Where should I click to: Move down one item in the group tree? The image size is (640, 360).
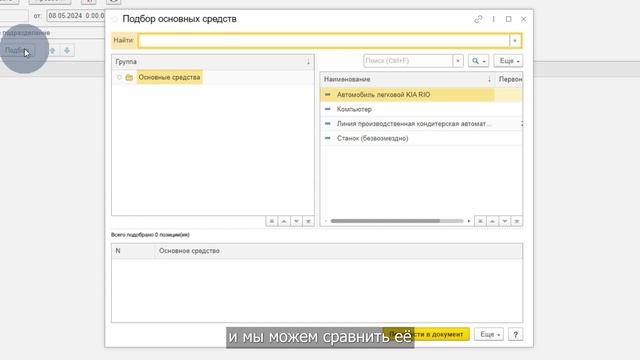(296, 221)
